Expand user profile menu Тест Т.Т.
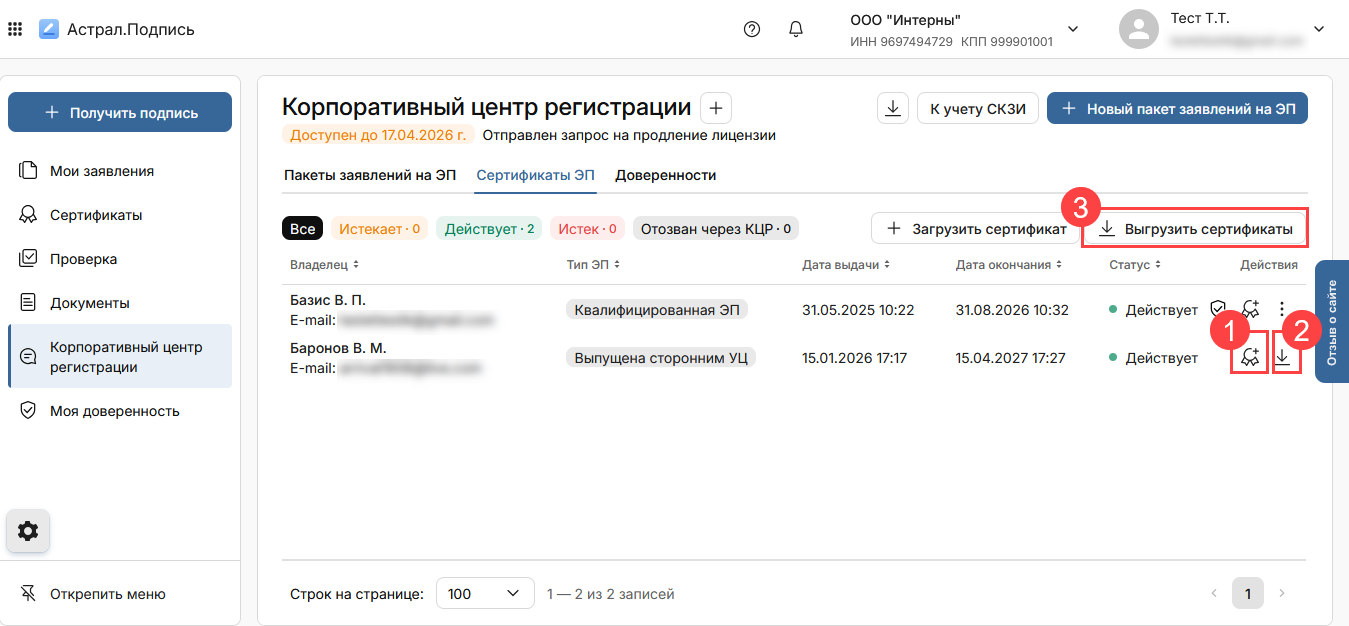Viewport: 1349px width, 626px height. (1318, 29)
